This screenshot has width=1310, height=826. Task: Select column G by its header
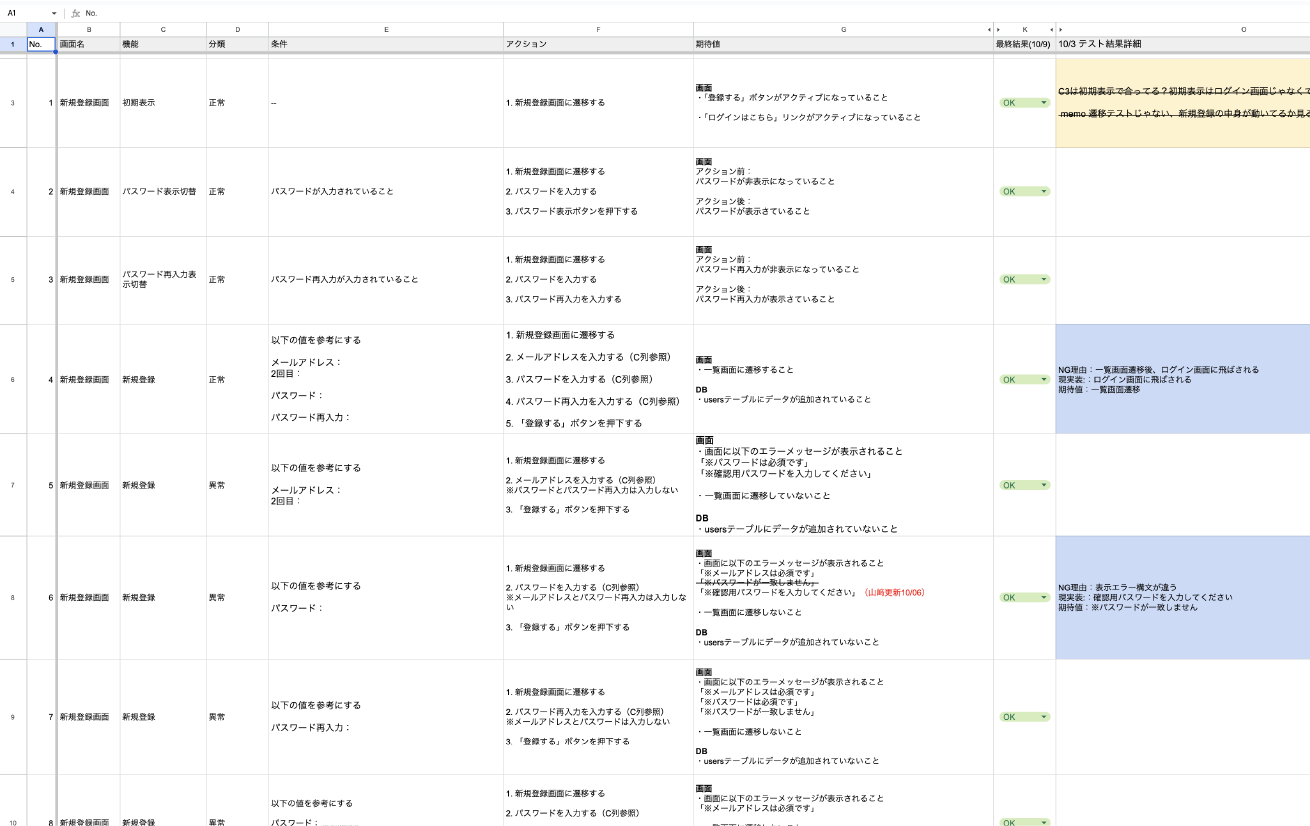click(x=842, y=30)
